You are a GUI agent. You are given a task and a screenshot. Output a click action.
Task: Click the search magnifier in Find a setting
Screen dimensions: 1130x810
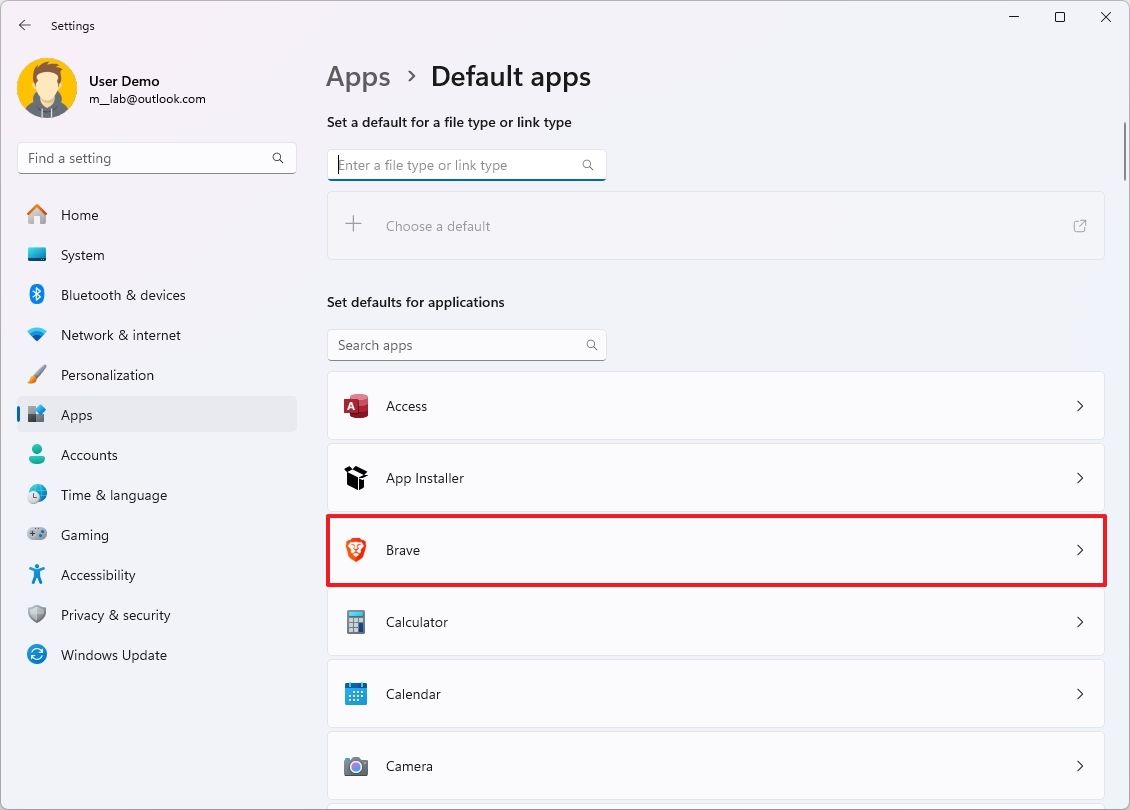[x=277, y=157]
